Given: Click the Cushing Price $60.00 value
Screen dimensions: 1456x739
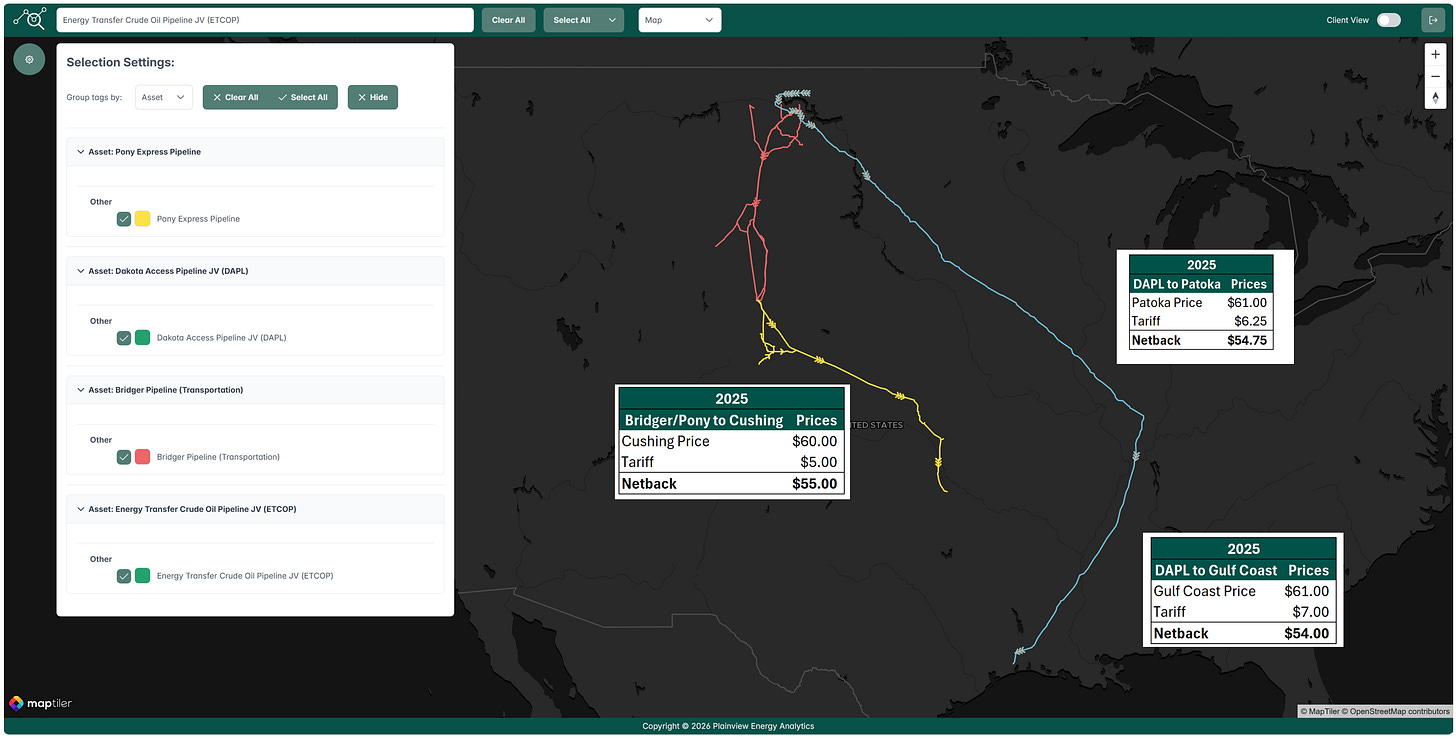Looking at the screenshot, I should point(814,441).
